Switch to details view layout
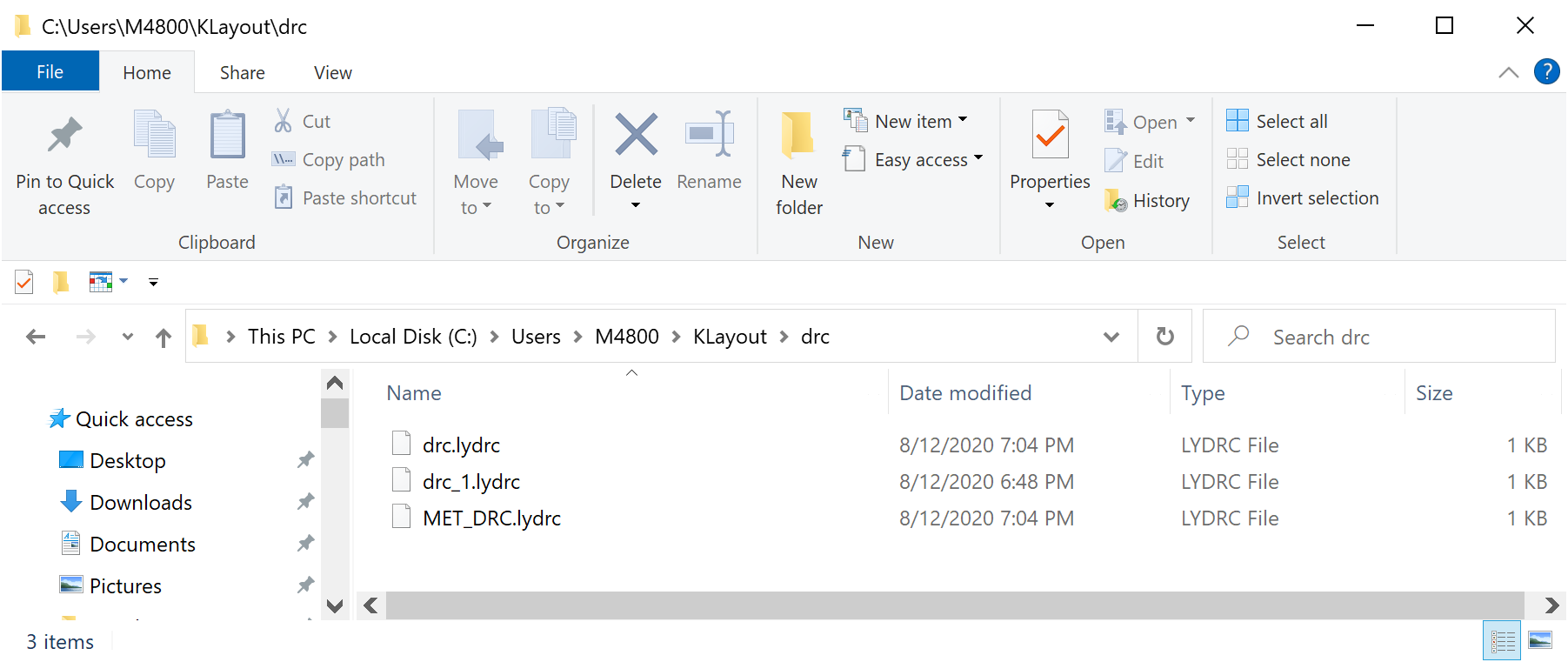The width and height of the screenshot is (1568, 662). (1502, 641)
